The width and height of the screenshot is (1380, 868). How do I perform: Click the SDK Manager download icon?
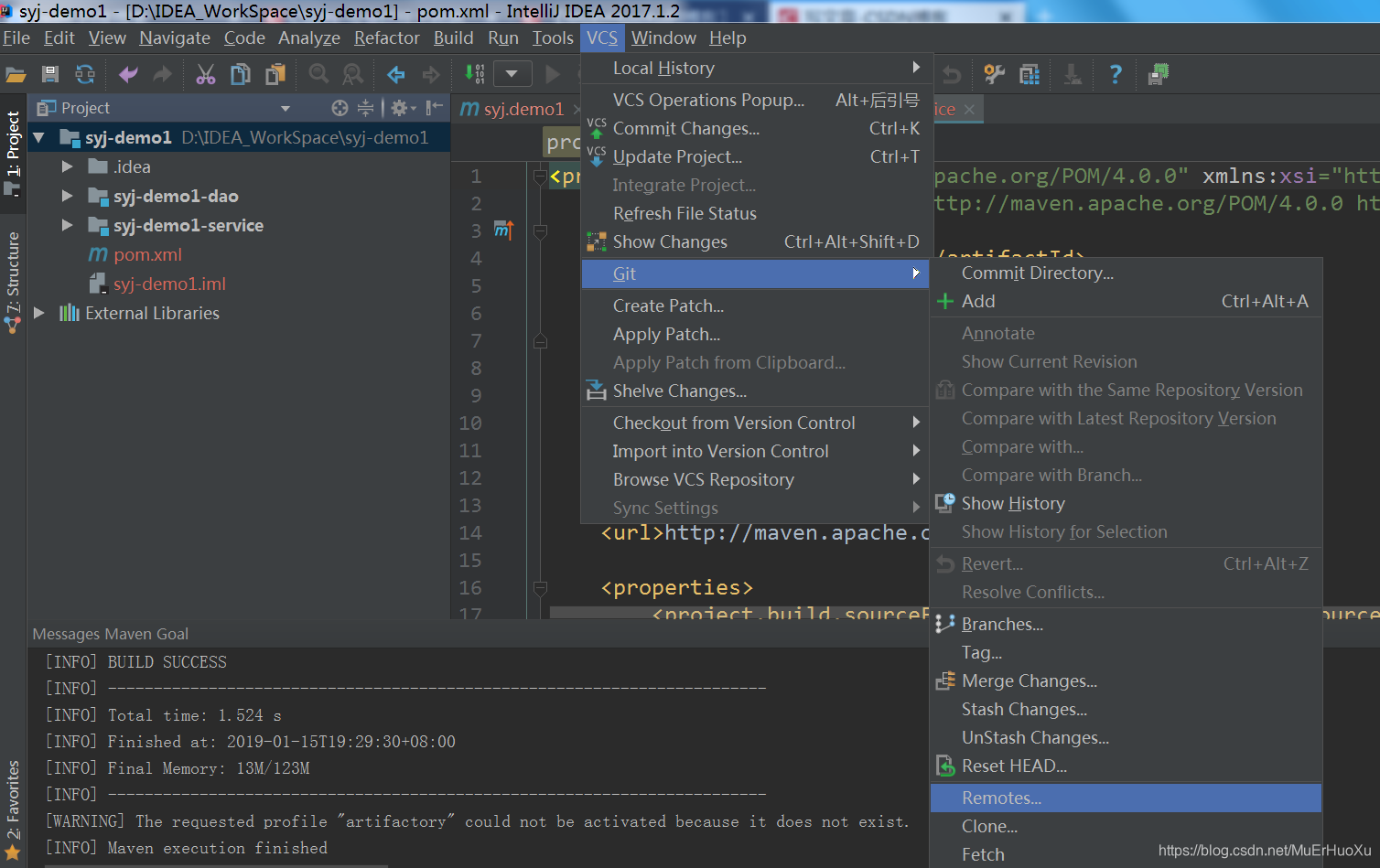point(1073,74)
